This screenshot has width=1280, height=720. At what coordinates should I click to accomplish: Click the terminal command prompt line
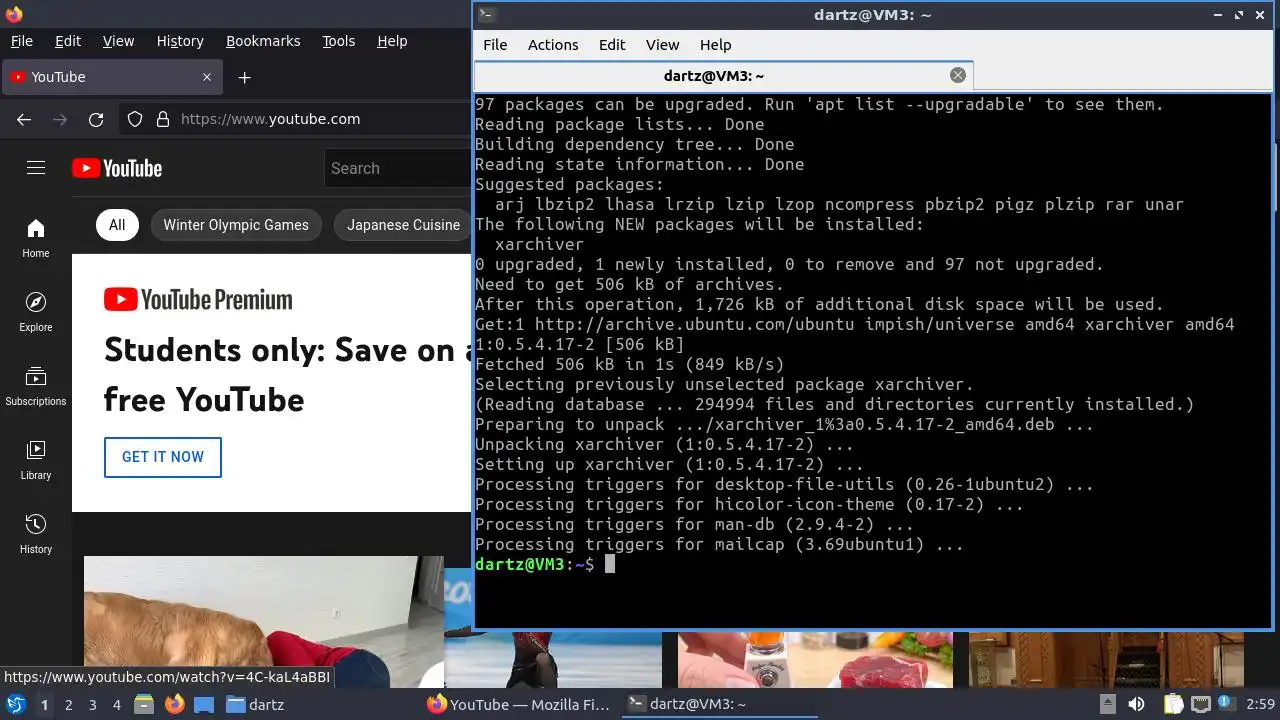click(872, 564)
